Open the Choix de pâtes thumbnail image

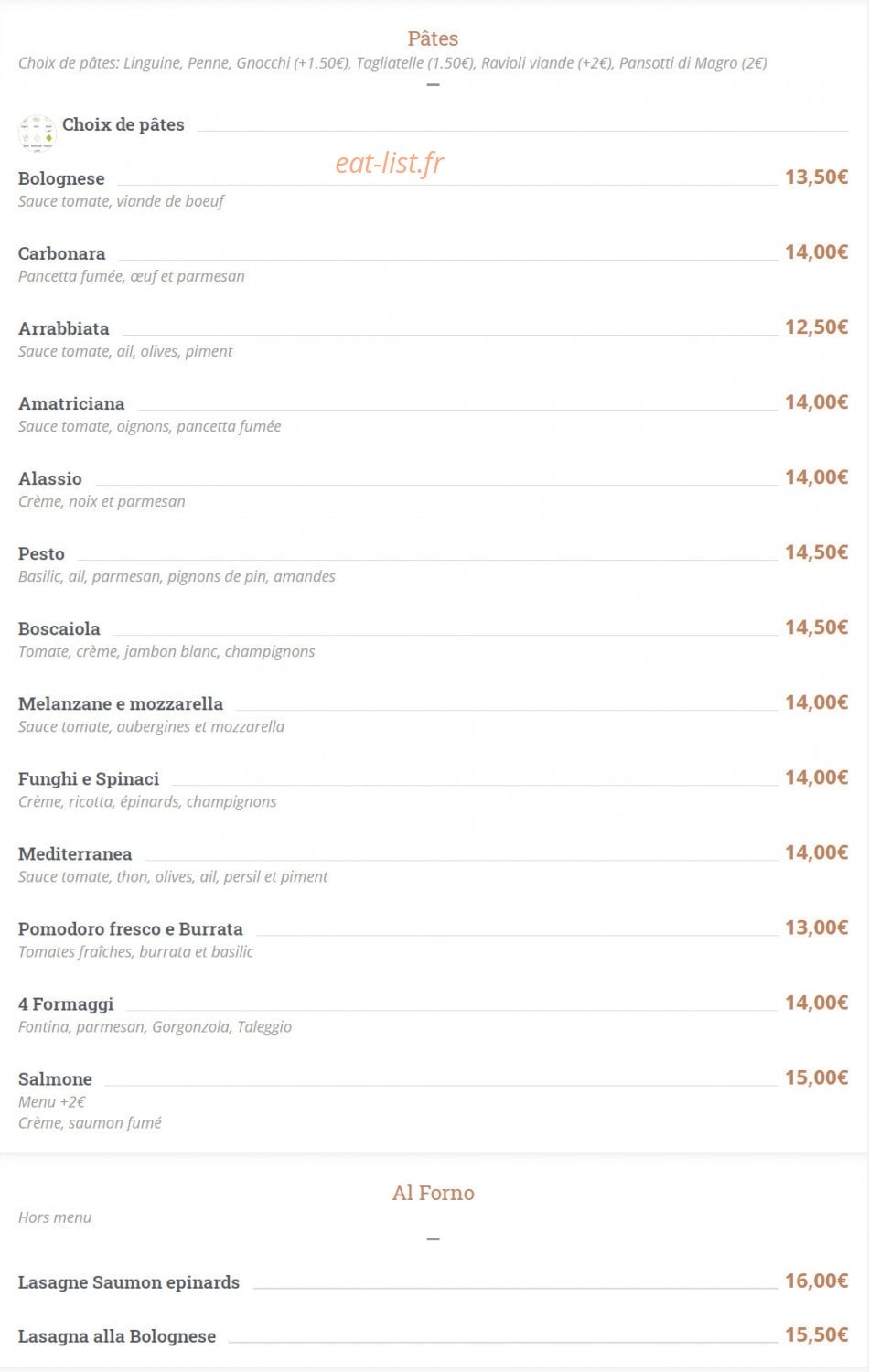tap(38, 133)
